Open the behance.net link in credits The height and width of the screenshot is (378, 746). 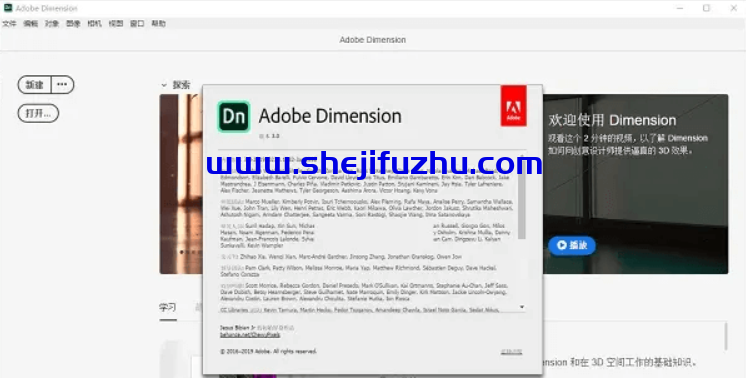[250, 335]
